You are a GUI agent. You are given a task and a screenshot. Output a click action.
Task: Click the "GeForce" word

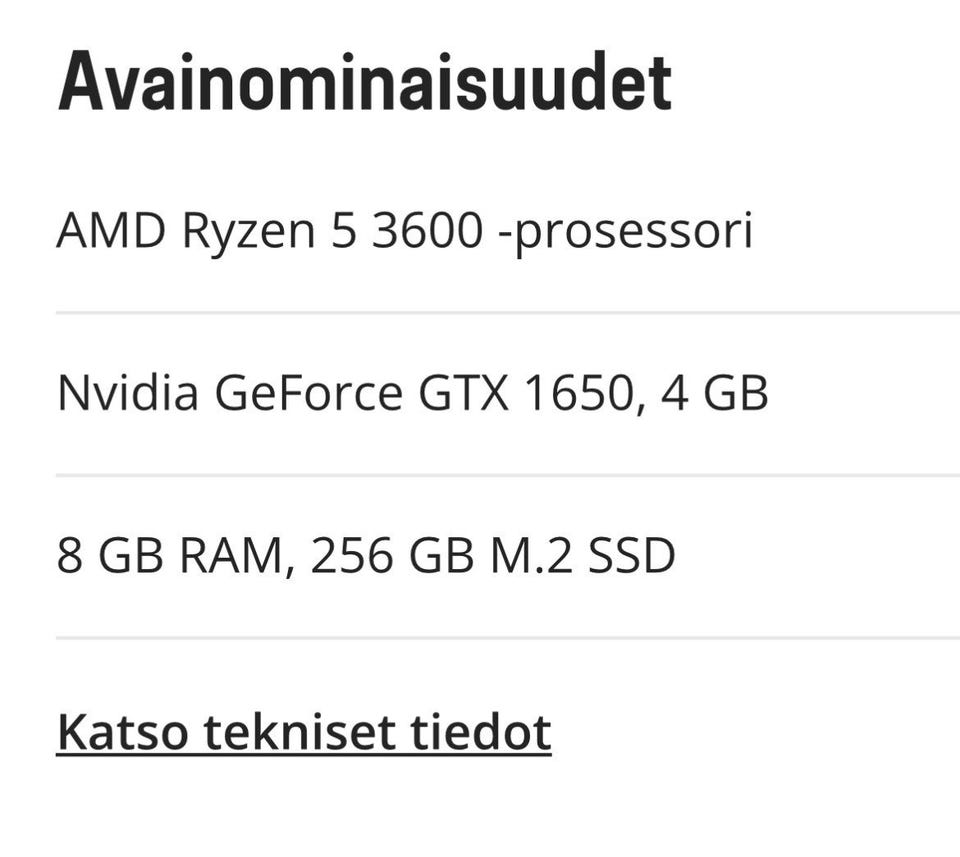[x=309, y=393]
